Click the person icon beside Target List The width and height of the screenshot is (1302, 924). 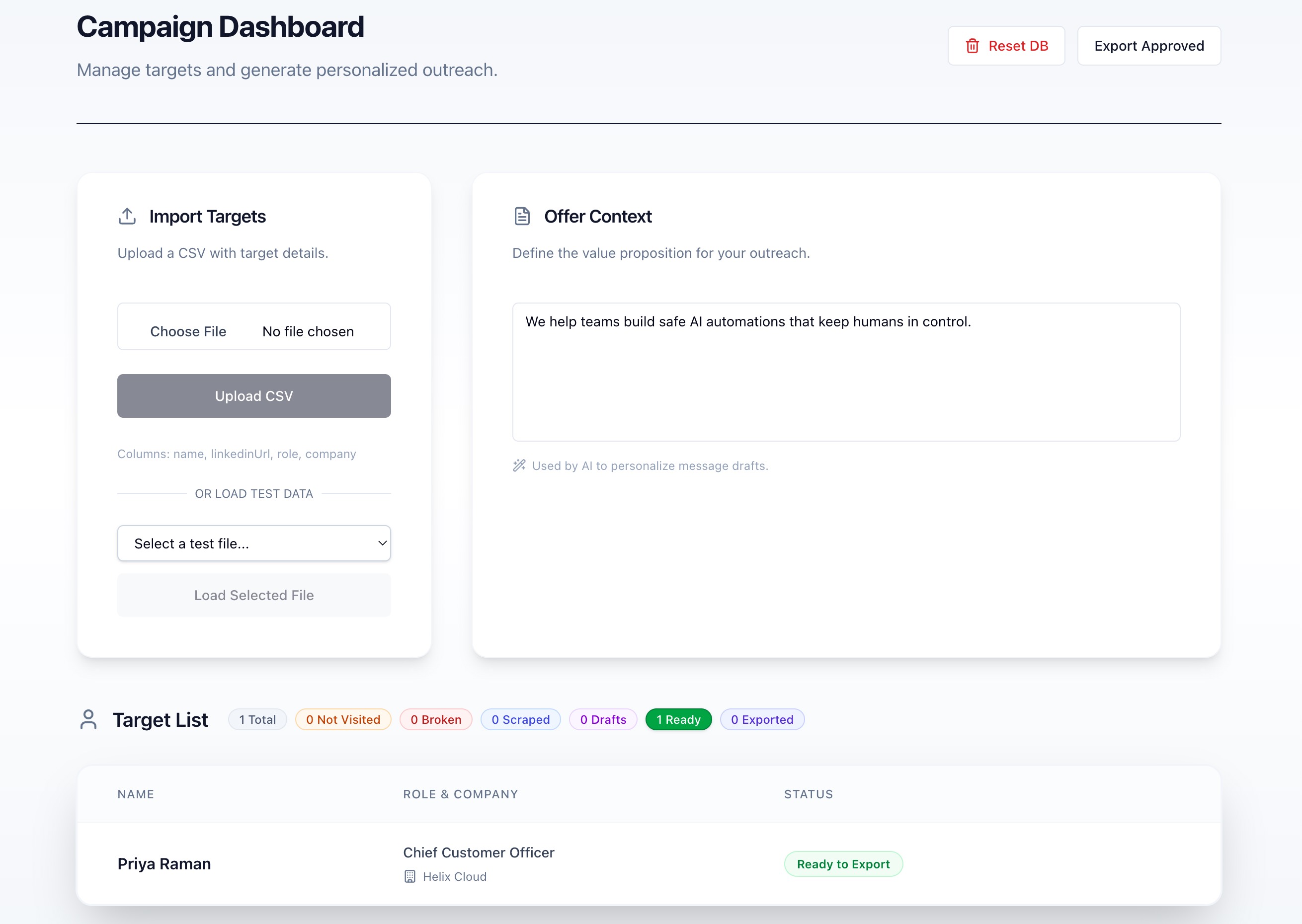(88, 719)
